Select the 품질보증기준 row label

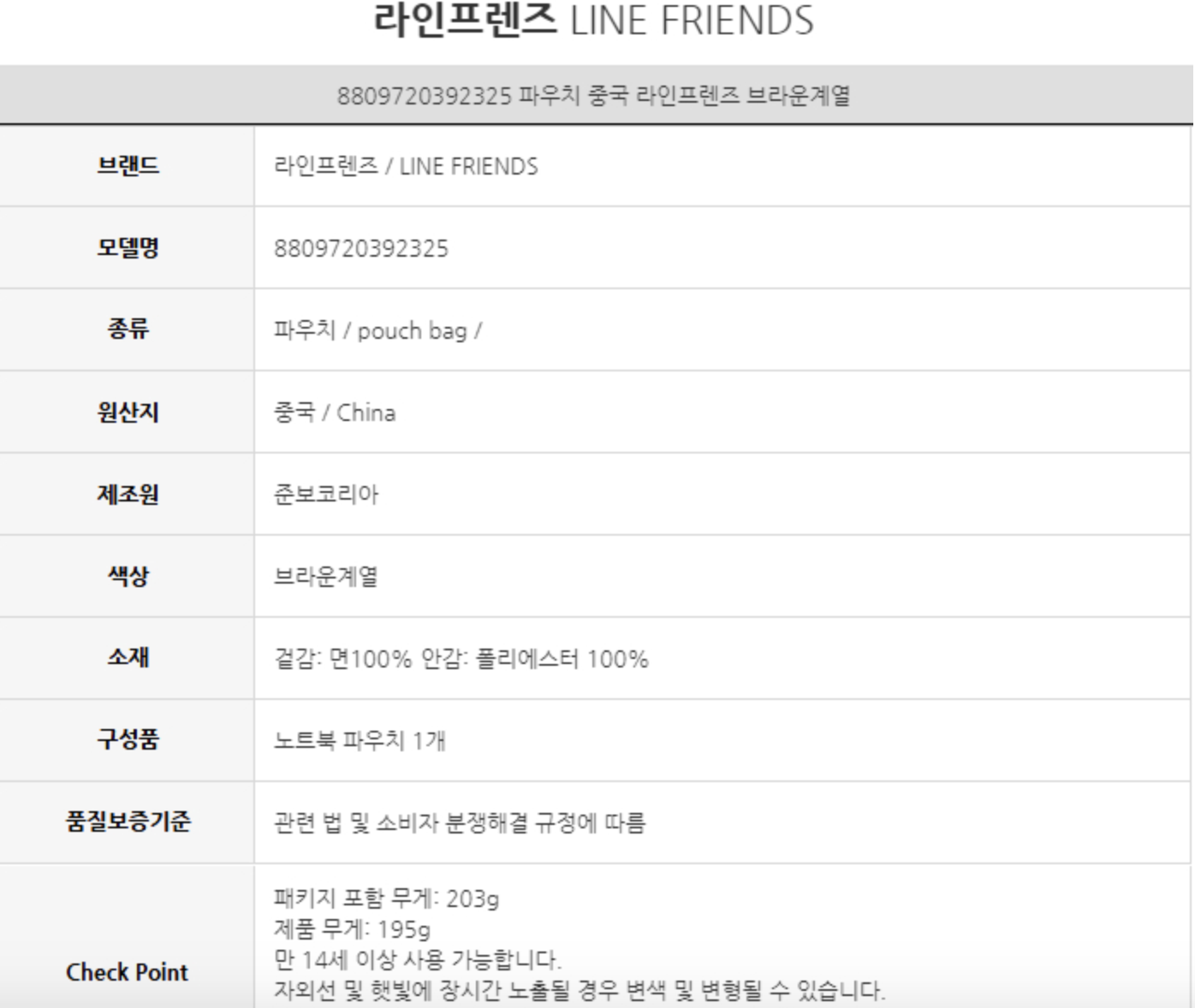(x=128, y=821)
